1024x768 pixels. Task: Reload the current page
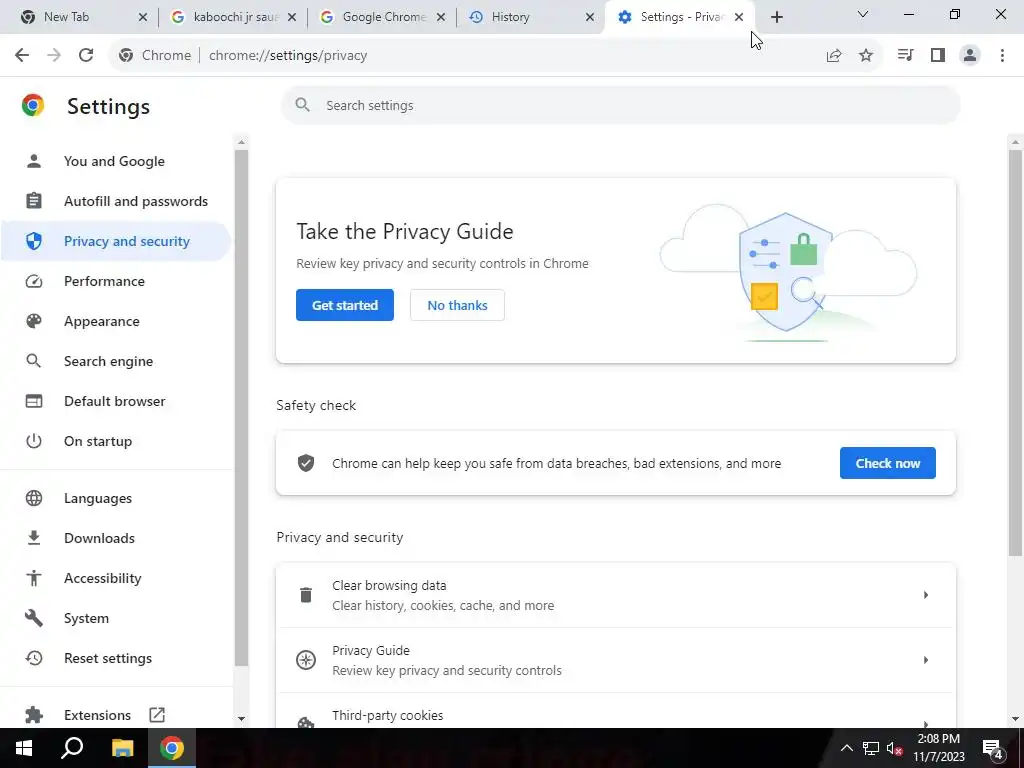86,56
